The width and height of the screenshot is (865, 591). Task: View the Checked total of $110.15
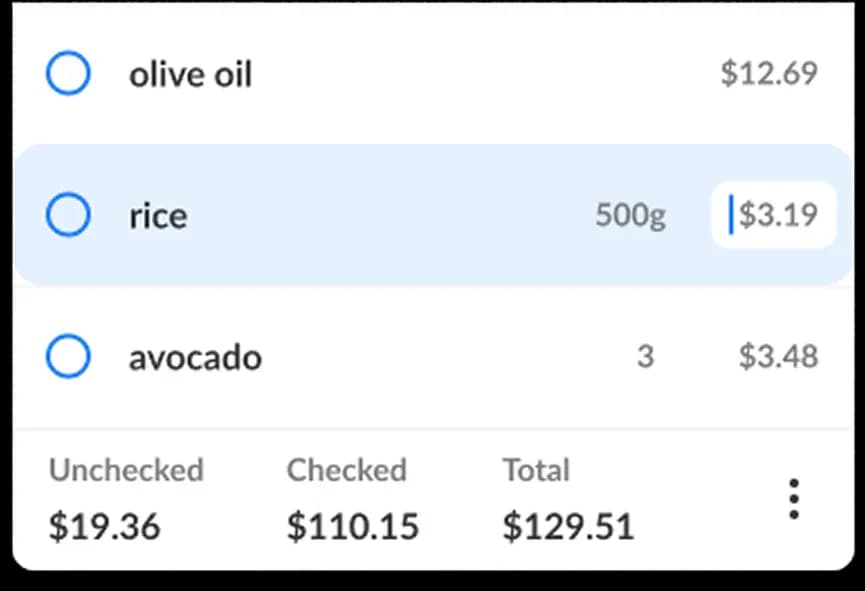(x=352, y=526)
